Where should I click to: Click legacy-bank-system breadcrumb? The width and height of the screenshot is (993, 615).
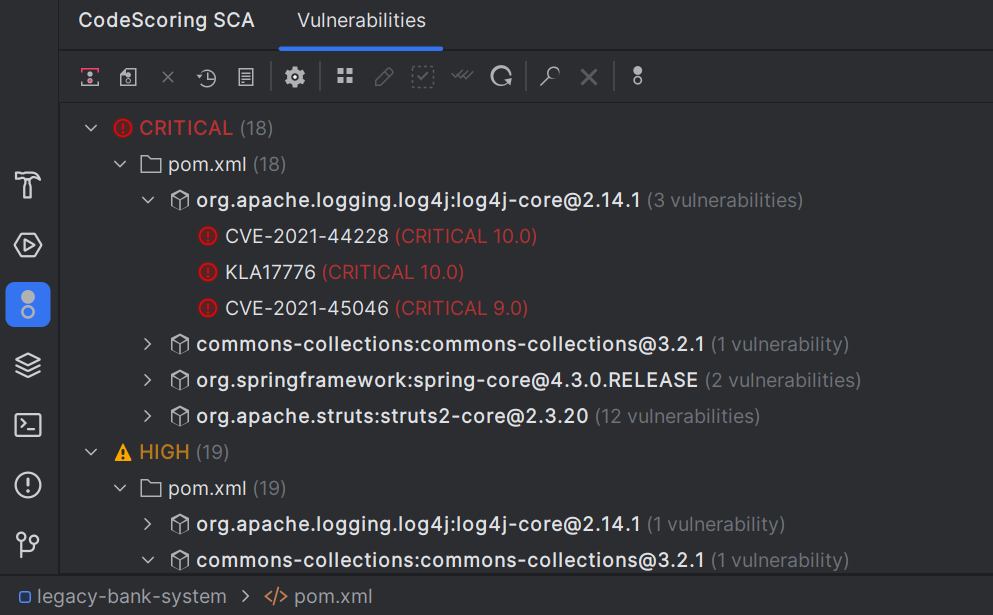coord(132,597)
